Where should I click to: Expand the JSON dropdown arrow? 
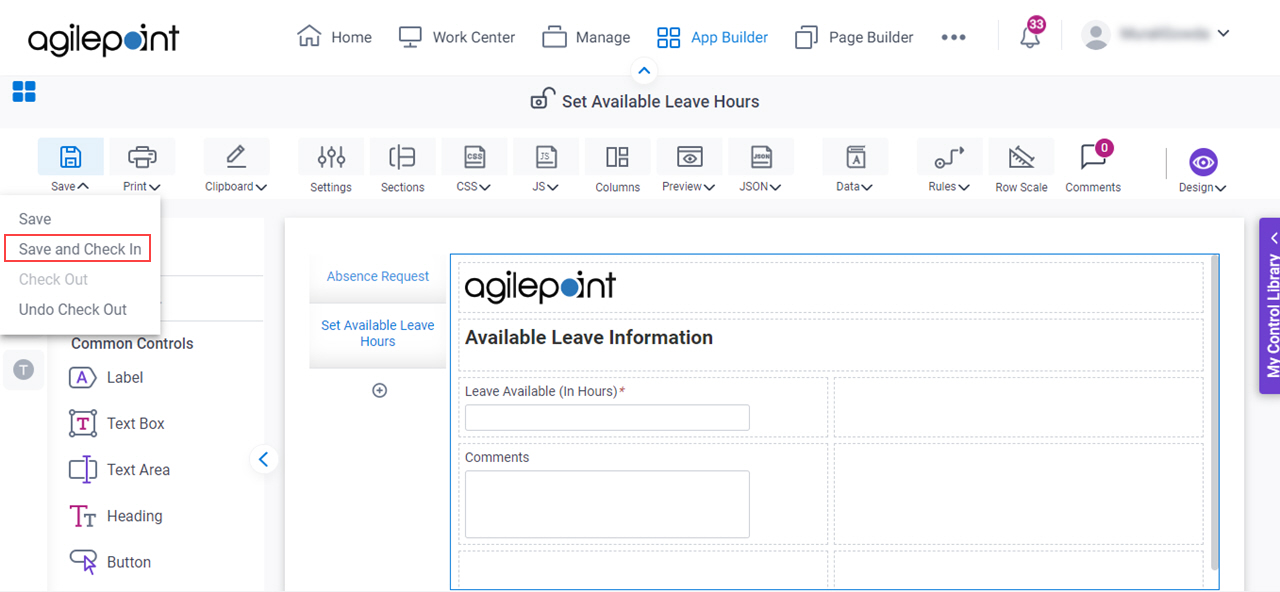tap(775, 186)
